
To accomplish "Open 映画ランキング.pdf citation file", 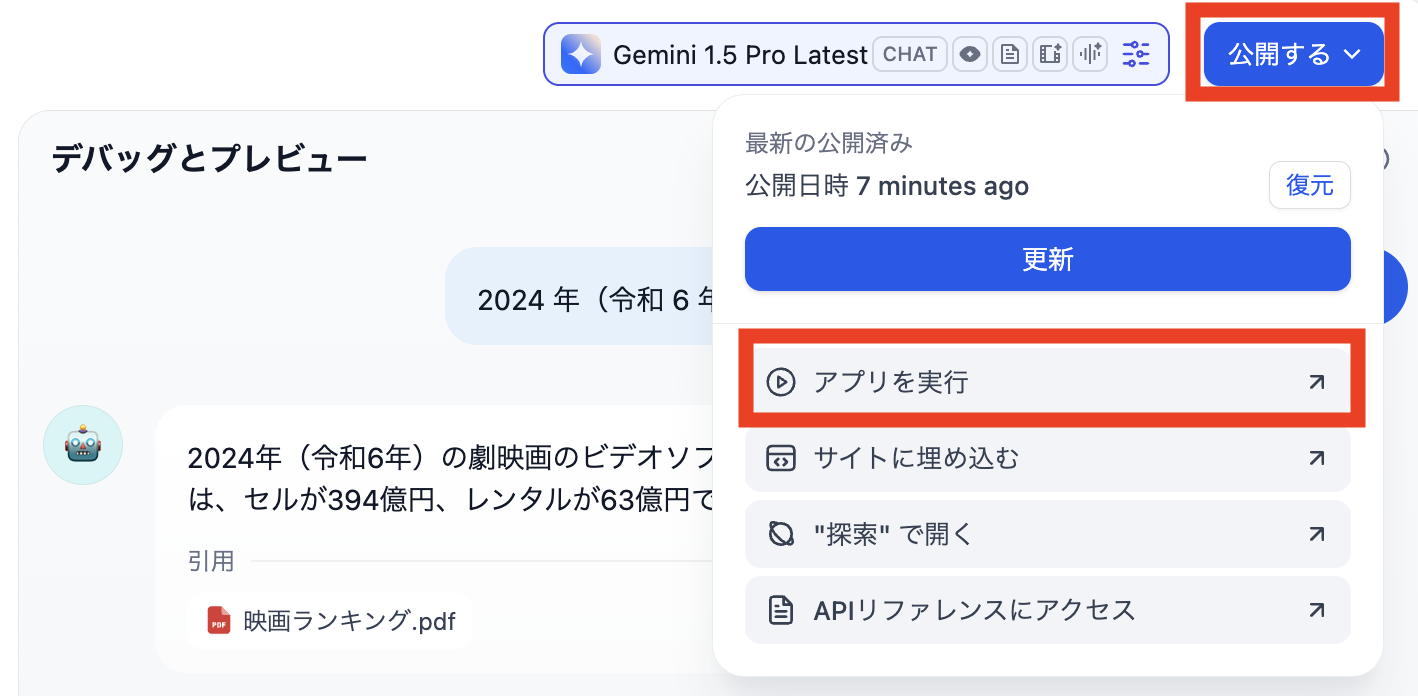I will 330,620.
